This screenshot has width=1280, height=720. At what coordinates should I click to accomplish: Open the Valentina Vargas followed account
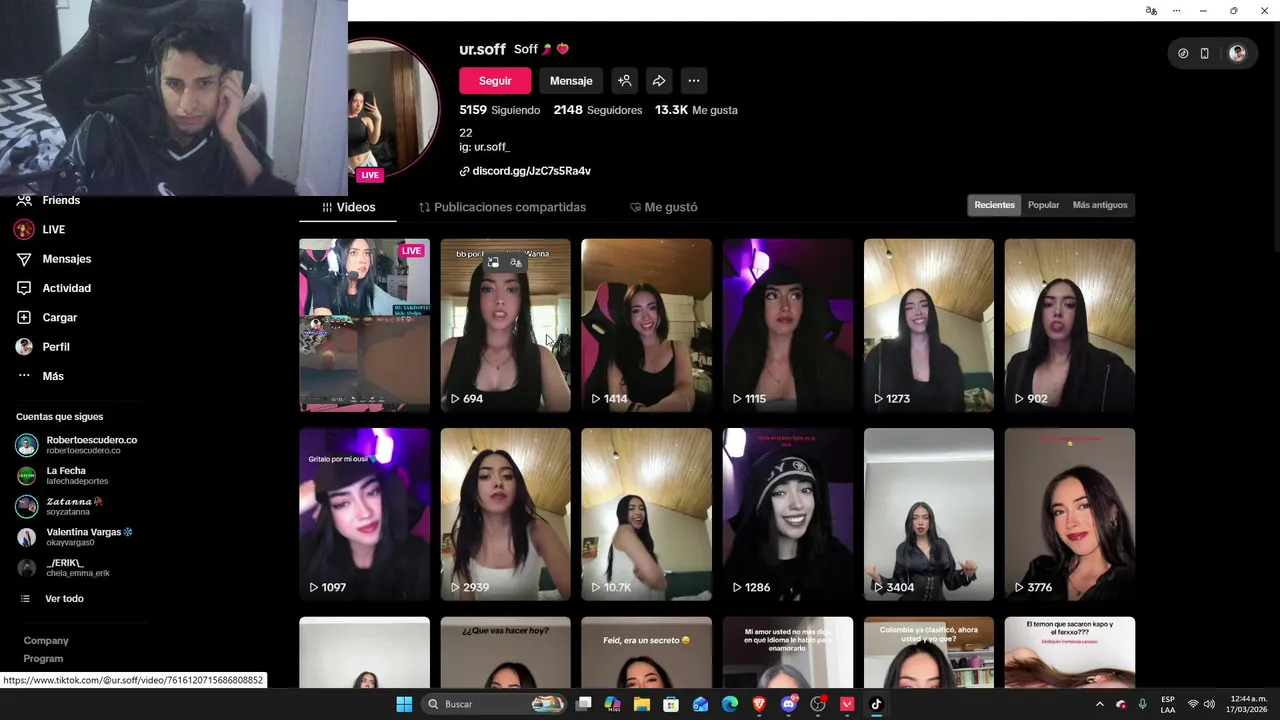[x=76, y=537]
